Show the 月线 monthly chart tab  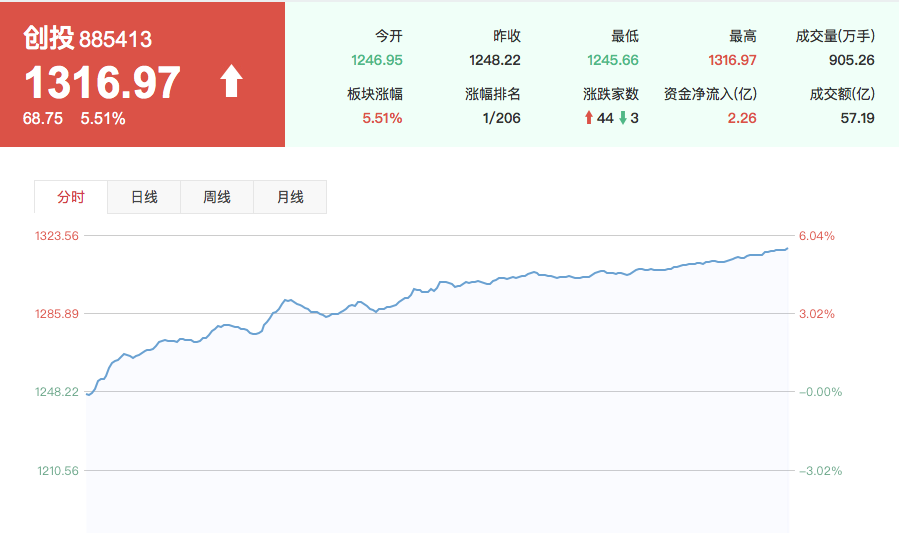[290, 197]
